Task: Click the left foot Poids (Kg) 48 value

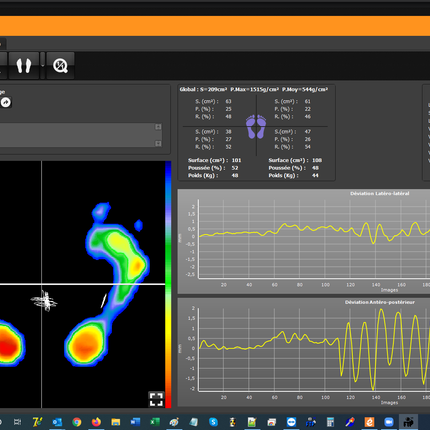Action: click(x=235, y=175)
